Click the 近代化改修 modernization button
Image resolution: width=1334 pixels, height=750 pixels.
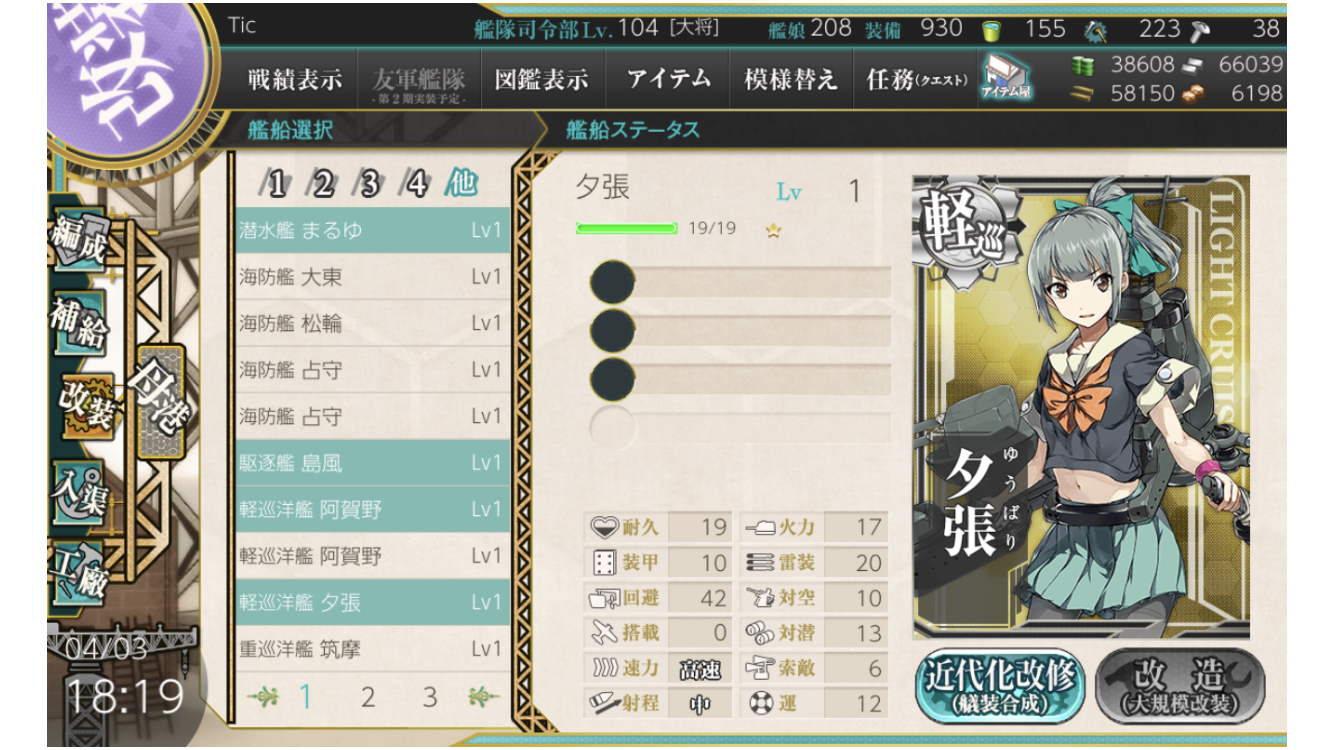tap(999, 686)
